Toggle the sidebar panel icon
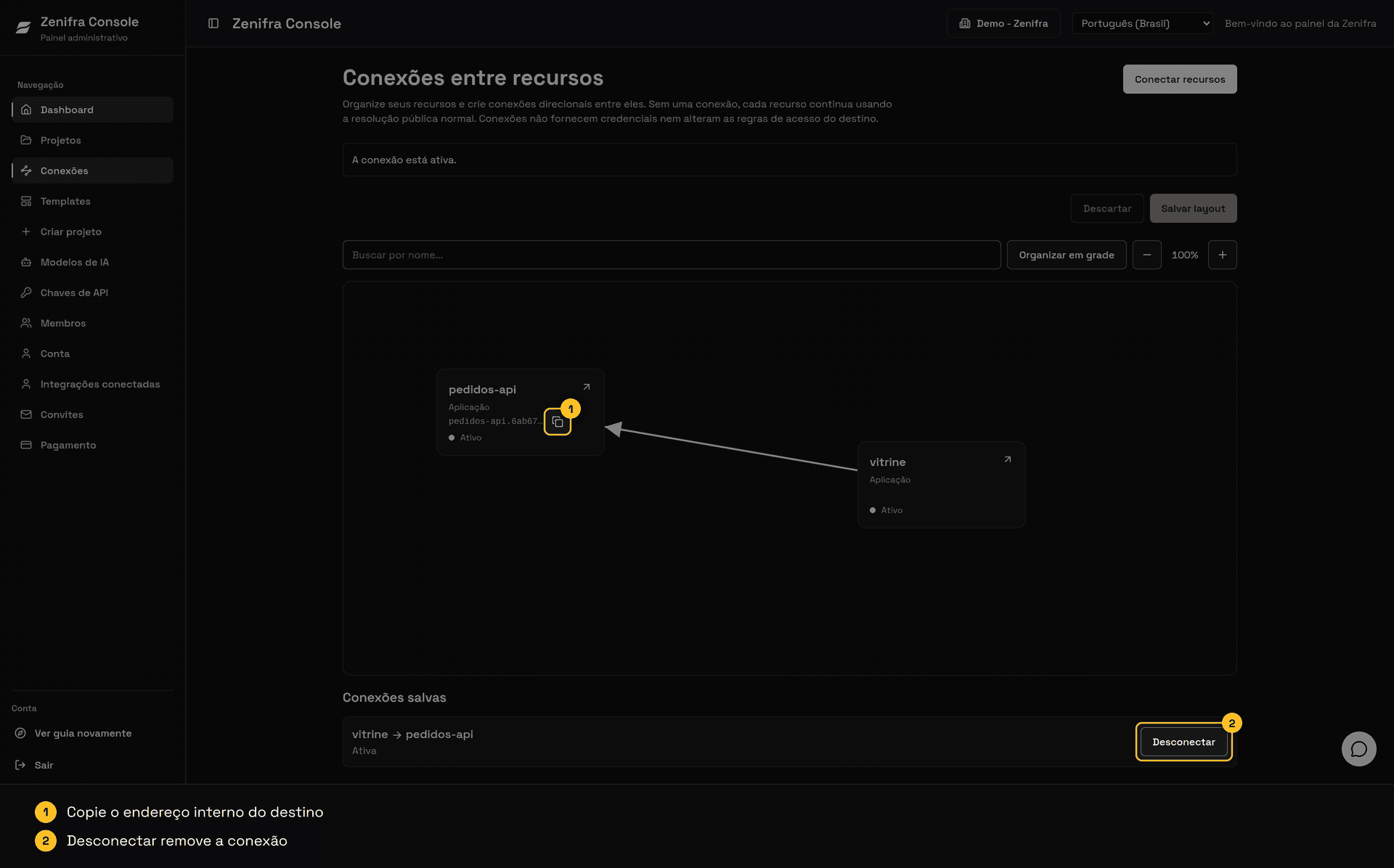The width and height of the screenshot is (1394, 868). click(x=213, y=23)
